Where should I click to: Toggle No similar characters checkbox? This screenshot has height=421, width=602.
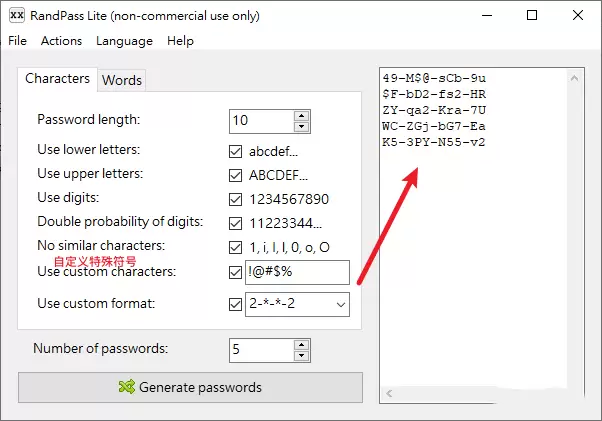point(235,247)
